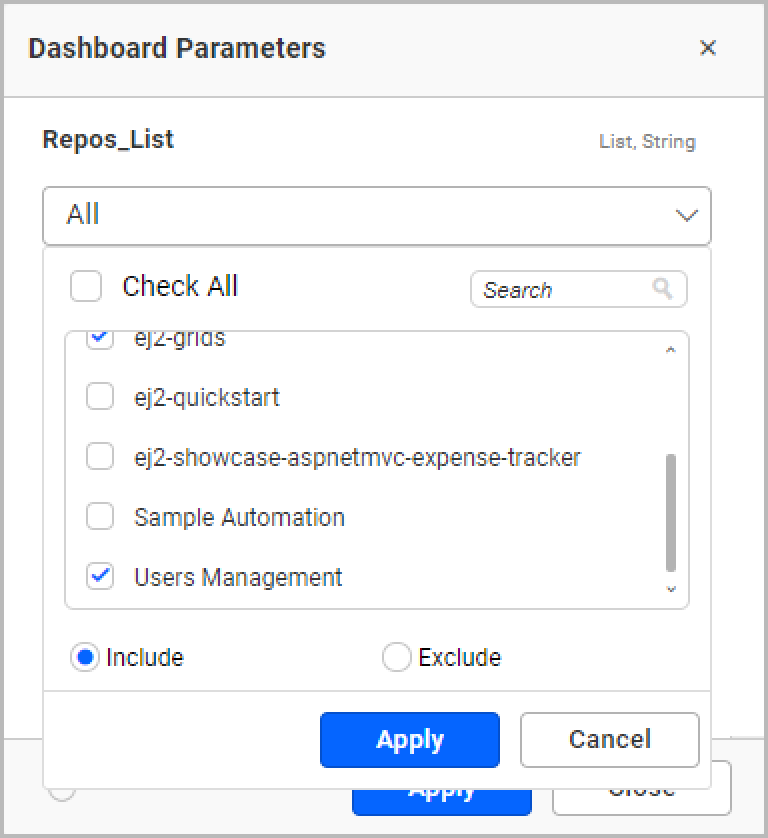Image resolution: width=768 pixels, height=838 pixels.
Task: Check the Sample Automation repository
Action: click(100, 516)
